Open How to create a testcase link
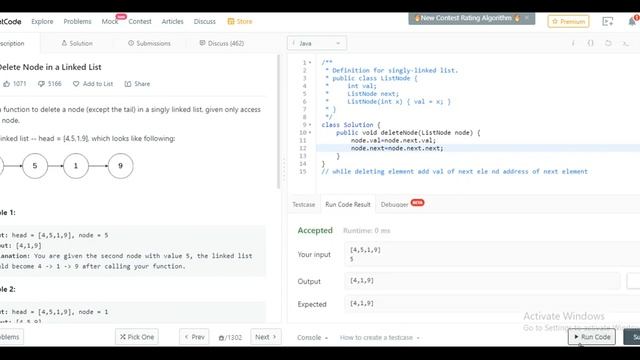 380,338
